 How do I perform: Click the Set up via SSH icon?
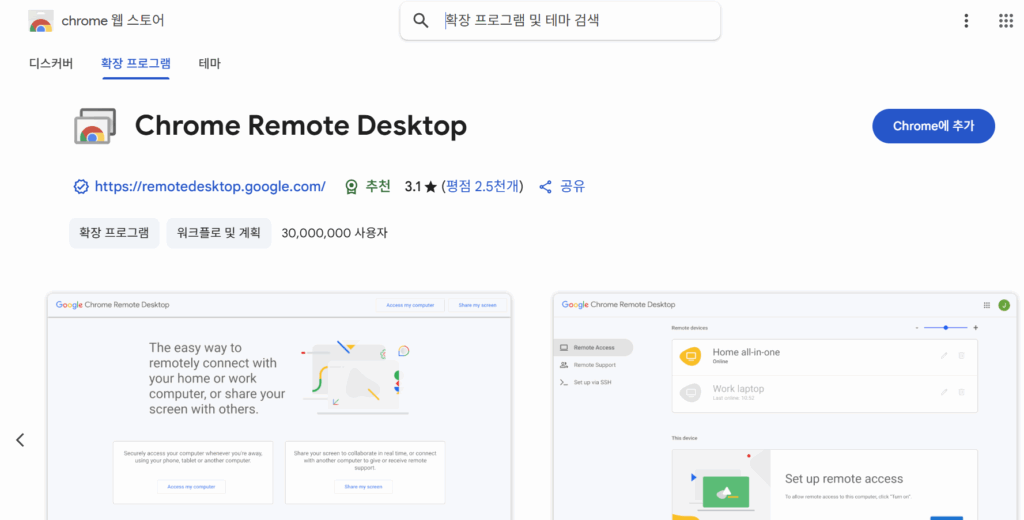(x=564, y=382)
